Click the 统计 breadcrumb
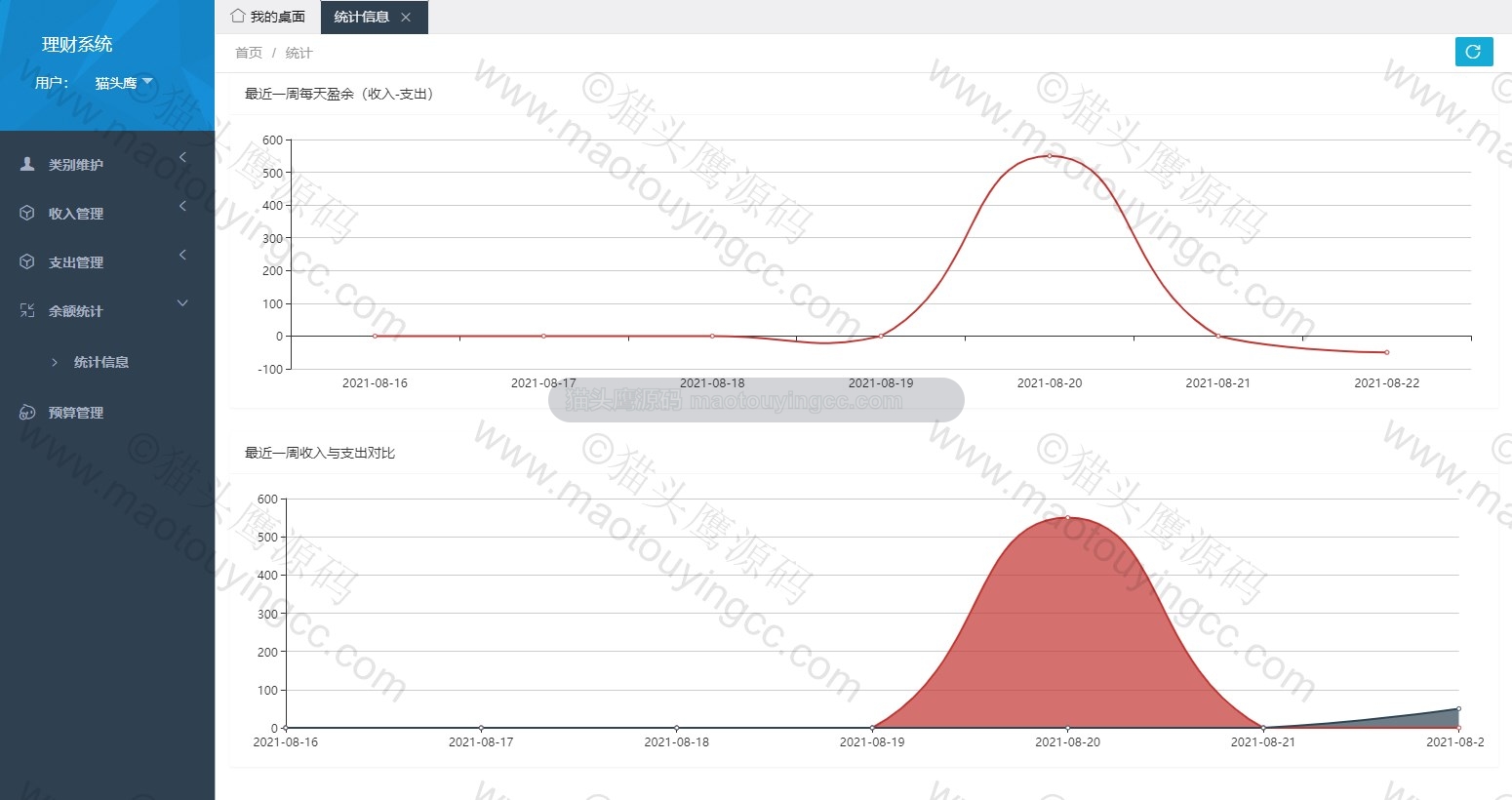Screen dimensions: 1512x800 coord(298,53)
